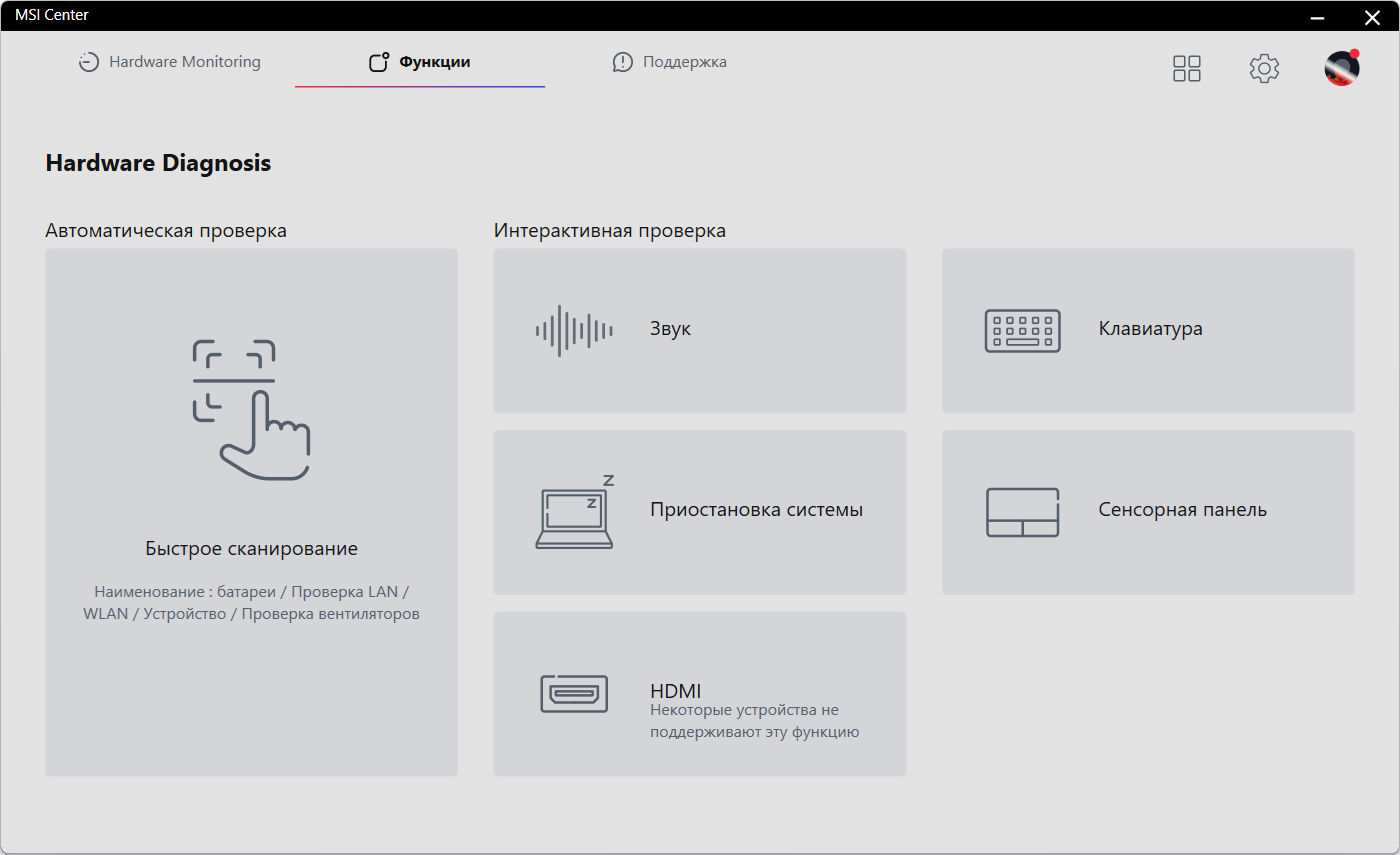1400x855 pixels.
Task: Open the Звук test card
Action: pos(700,331)
